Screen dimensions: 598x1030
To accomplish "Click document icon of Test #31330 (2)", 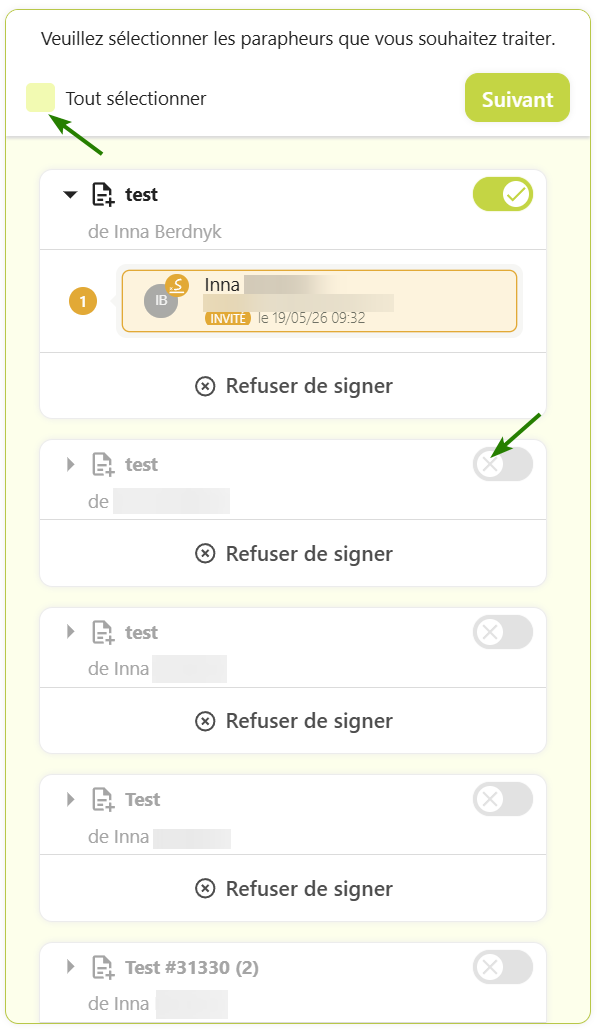I will [x=103, y=968].
